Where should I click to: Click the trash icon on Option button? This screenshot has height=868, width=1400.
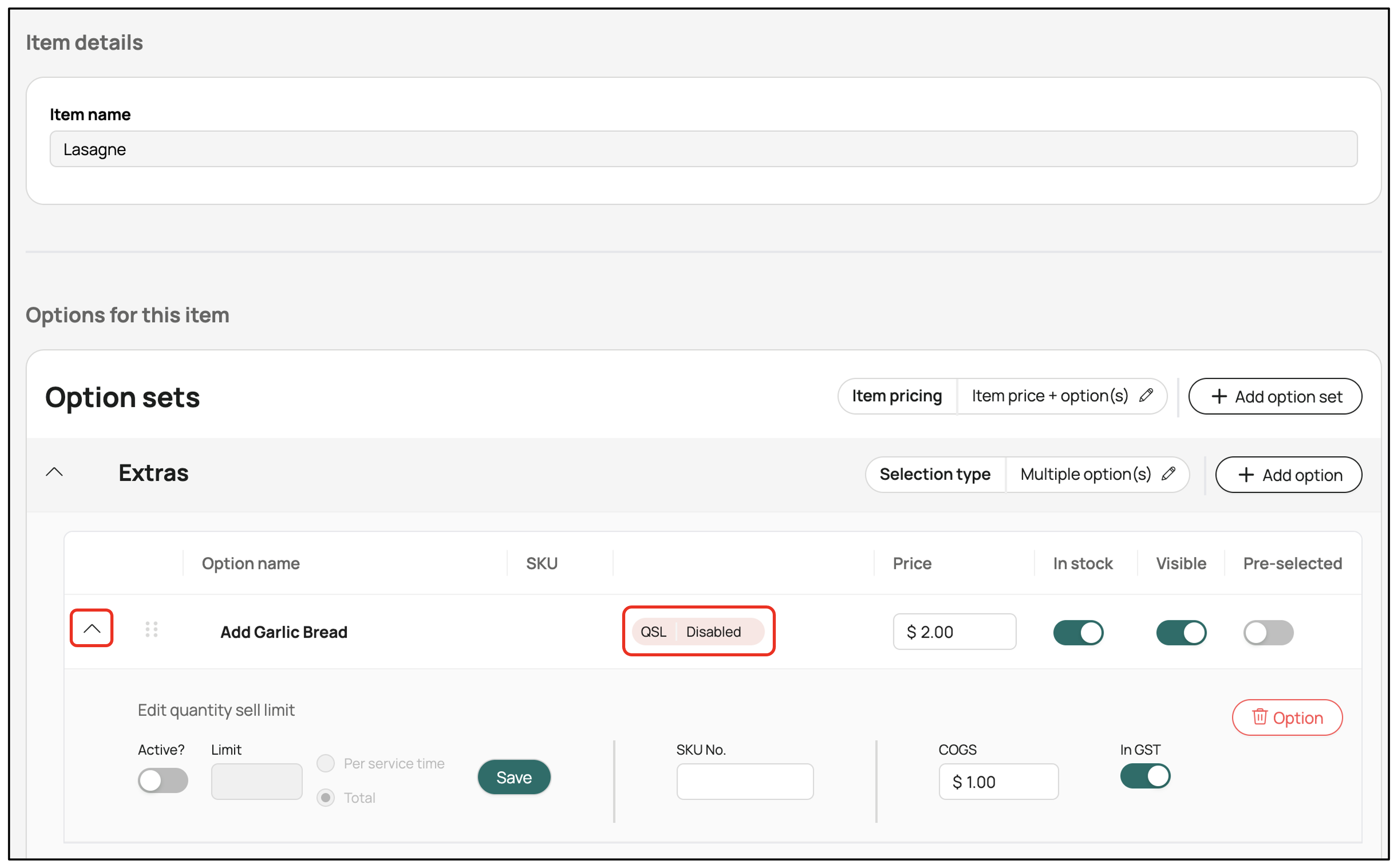click(1260, 717)
